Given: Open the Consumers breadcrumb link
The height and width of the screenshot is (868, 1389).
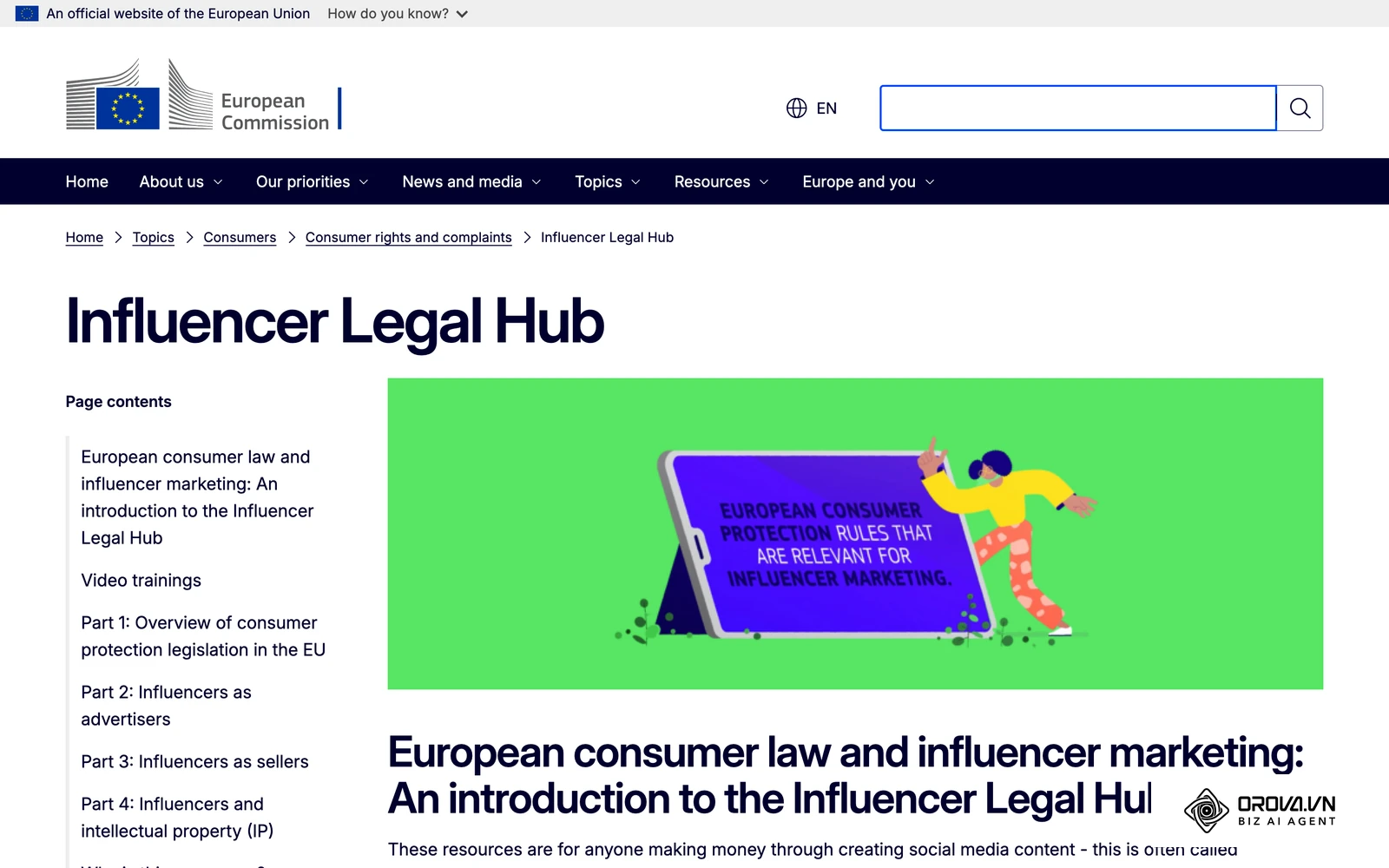Looking at the screenshot, I should coord(240,237).
